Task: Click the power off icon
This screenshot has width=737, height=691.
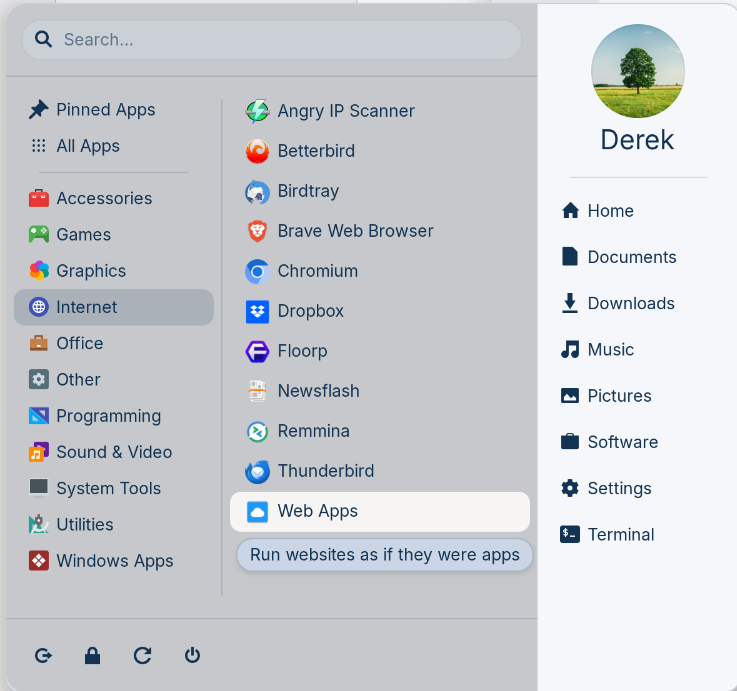Action: (193, 655)
